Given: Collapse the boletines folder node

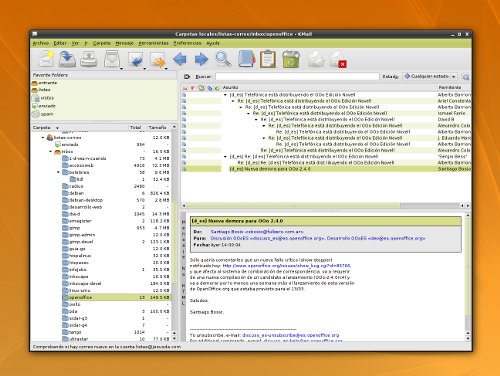Looking at the screenshot, I should point(58,172).
